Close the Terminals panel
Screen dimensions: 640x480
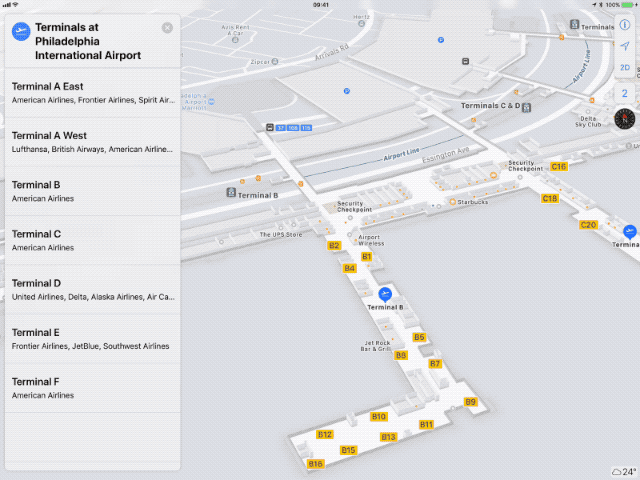[167, 28]
